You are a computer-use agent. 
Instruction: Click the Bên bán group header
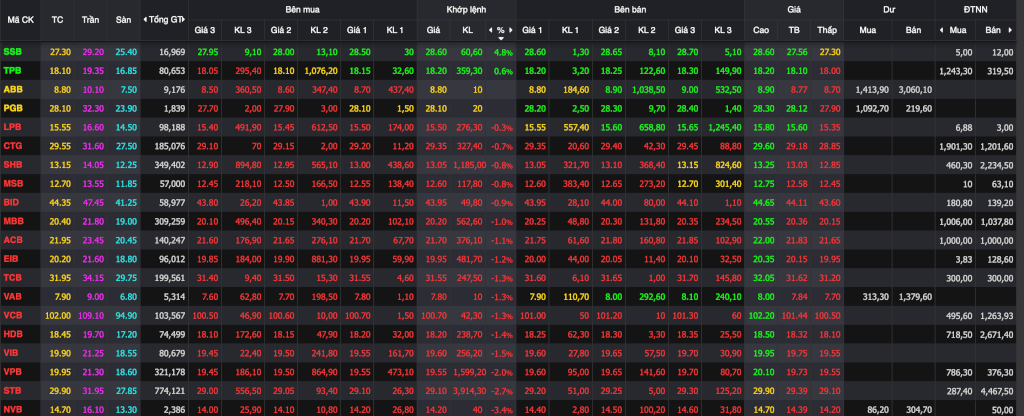tap(630, 10)
